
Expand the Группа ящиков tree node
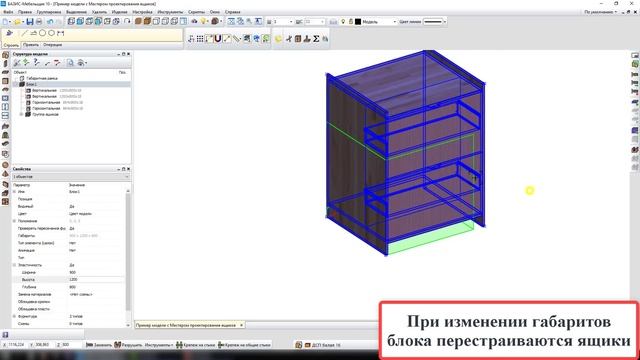(x=21, y=115)
